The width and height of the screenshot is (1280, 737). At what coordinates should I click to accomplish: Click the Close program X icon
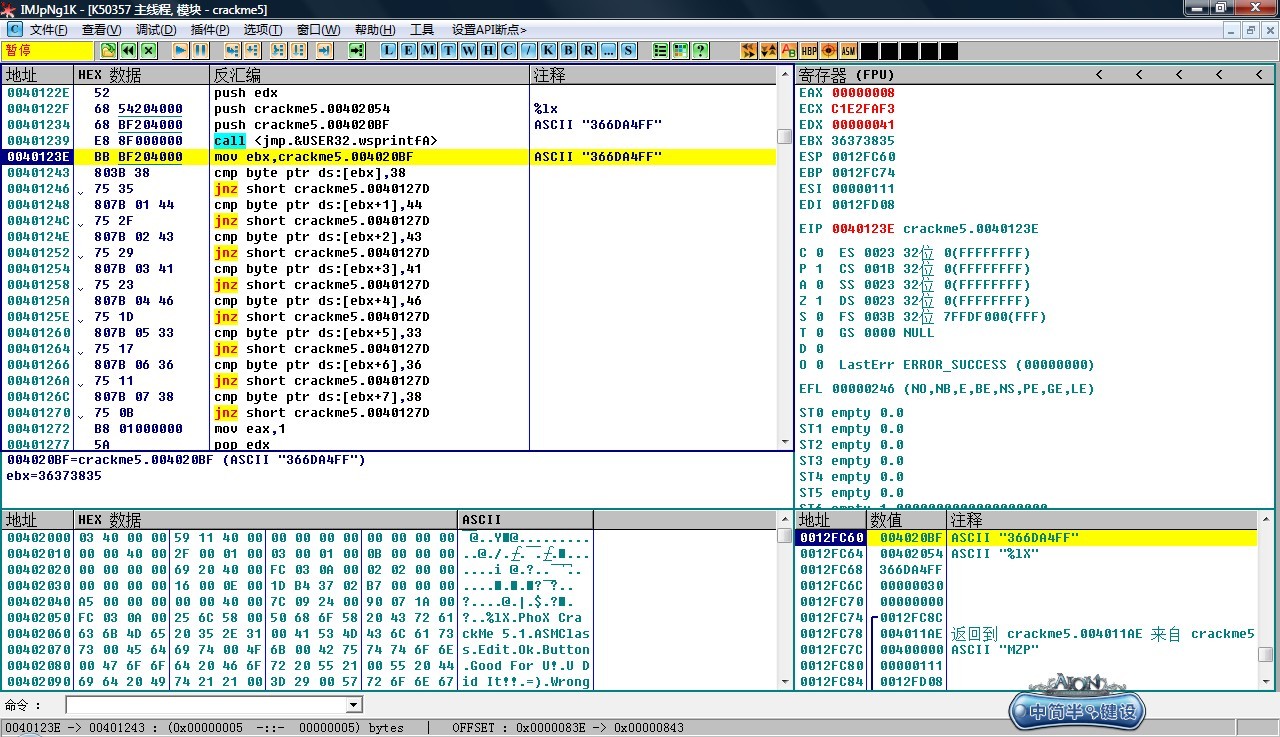click(149, 50)
